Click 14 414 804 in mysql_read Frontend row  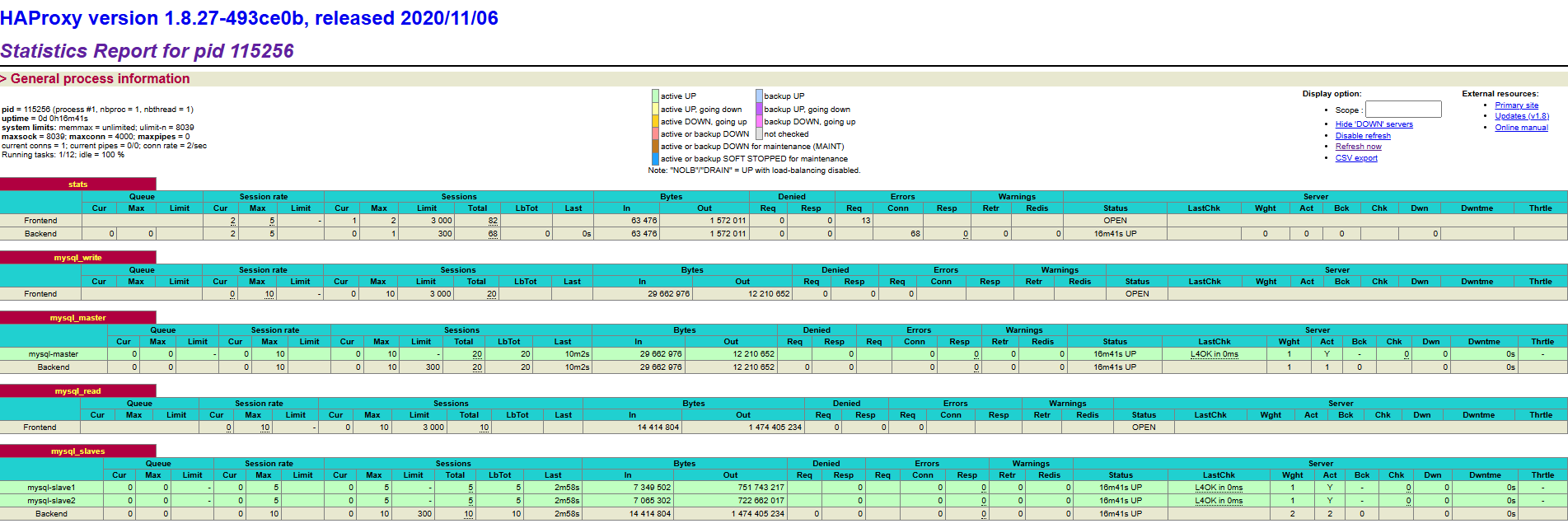[658, 428]
